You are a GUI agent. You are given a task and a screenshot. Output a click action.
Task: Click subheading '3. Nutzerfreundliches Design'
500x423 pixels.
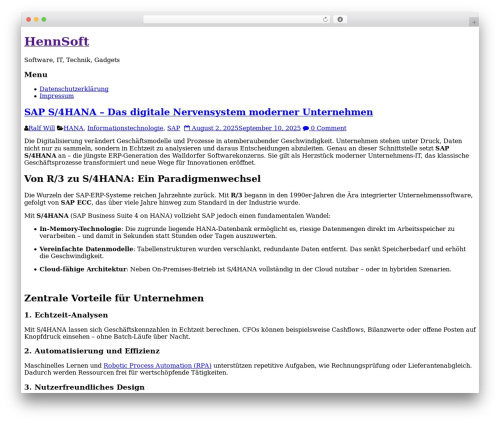pos(84,387)
